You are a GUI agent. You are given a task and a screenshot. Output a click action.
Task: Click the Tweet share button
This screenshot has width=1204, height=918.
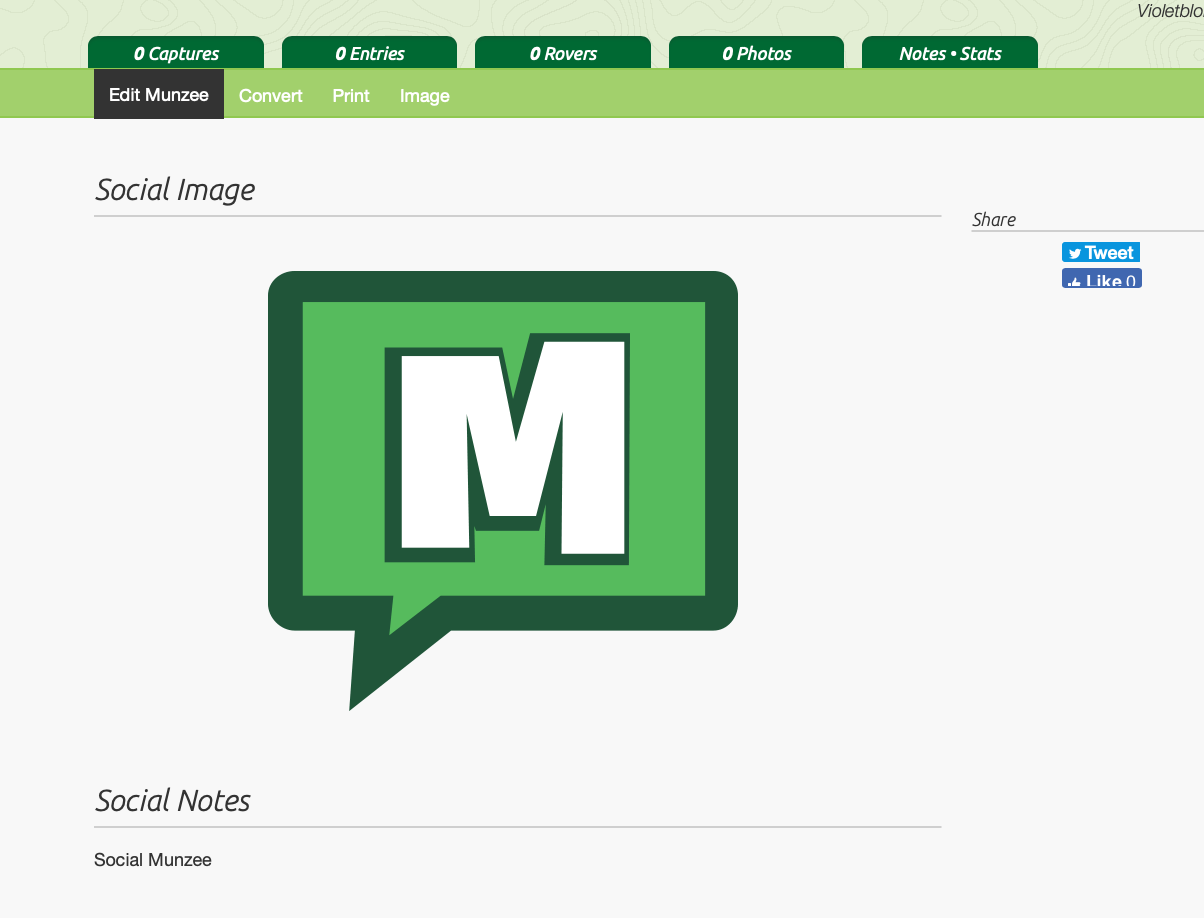click(x=1101, y=253)
